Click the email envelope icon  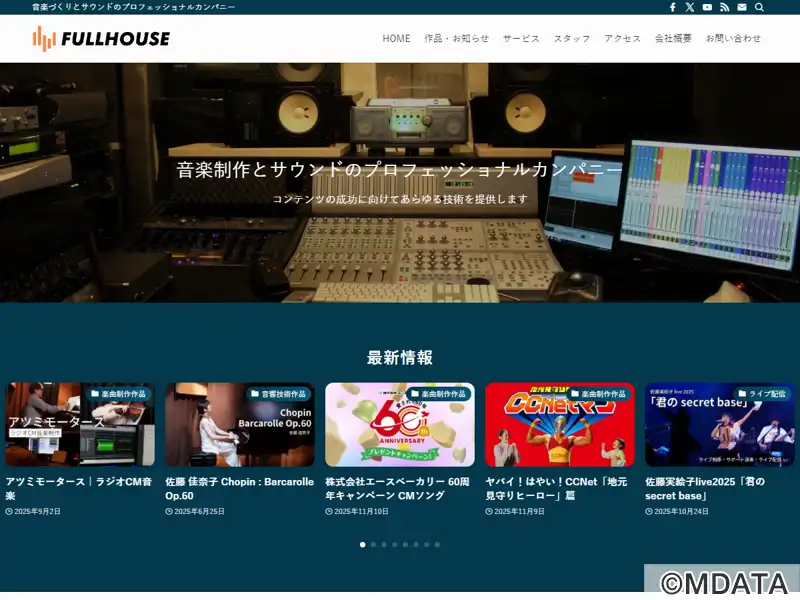(742, 7)
